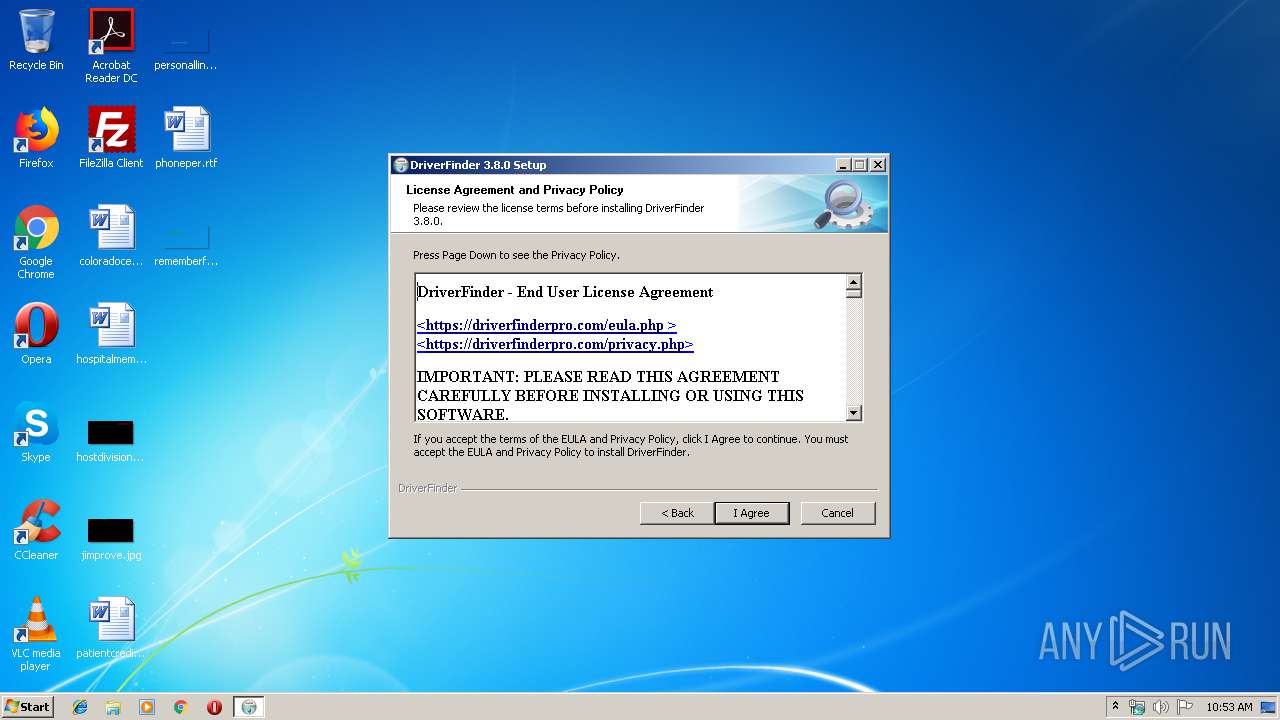Click inside the license agreement text box
1280x720 pixels.
[631, 347]
